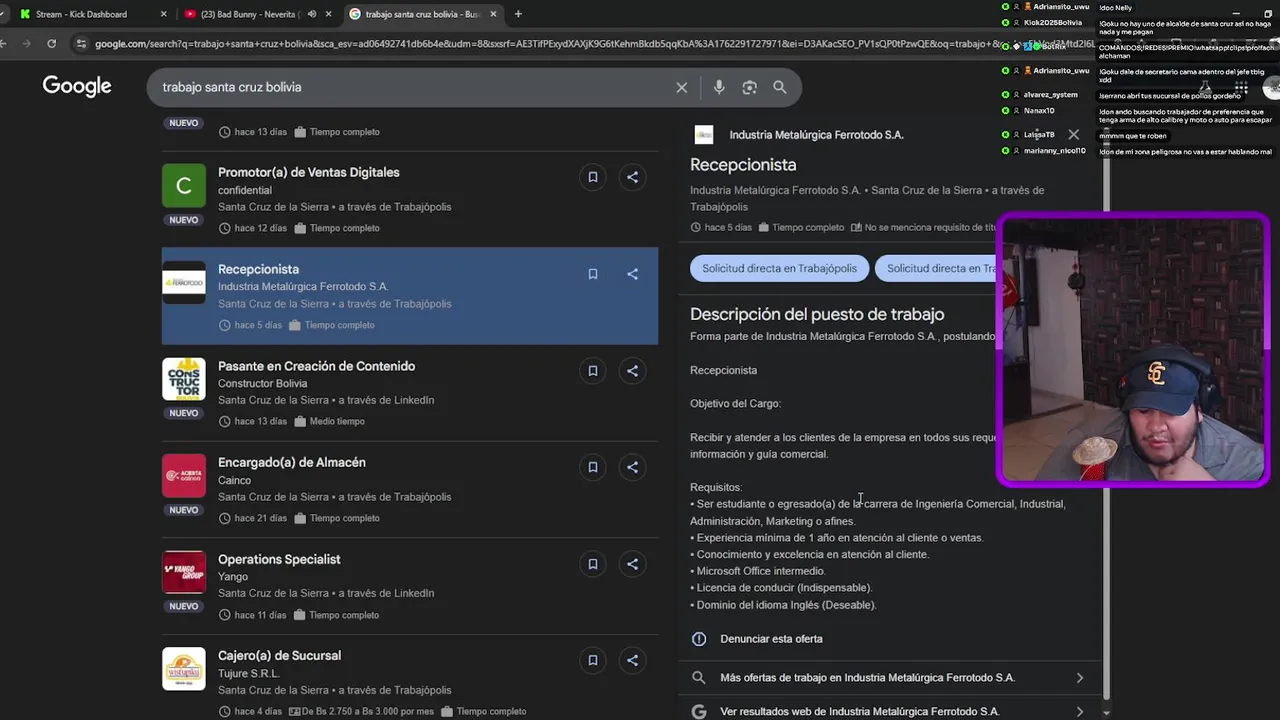Viewport: 1280px width, 720px height.
Task: Mute the Bad Bunny tab audio icon
Action: [312, 14]
